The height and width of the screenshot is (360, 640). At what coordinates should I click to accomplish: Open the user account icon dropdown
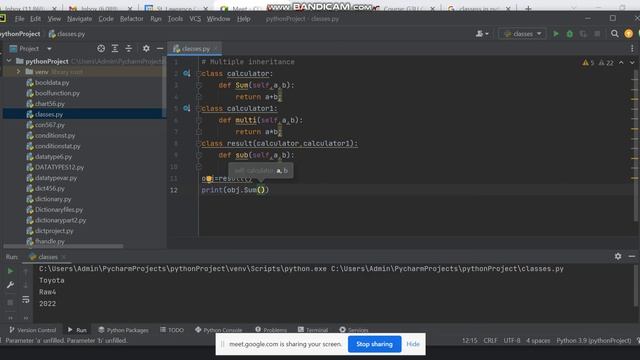point(482,34)
